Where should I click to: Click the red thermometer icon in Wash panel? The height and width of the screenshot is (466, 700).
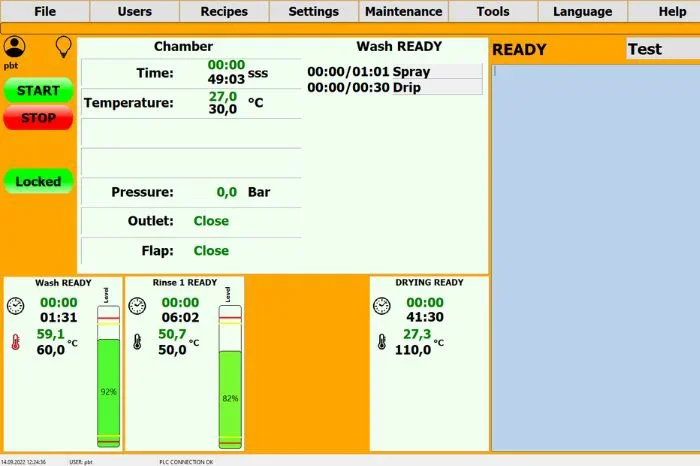16,342
